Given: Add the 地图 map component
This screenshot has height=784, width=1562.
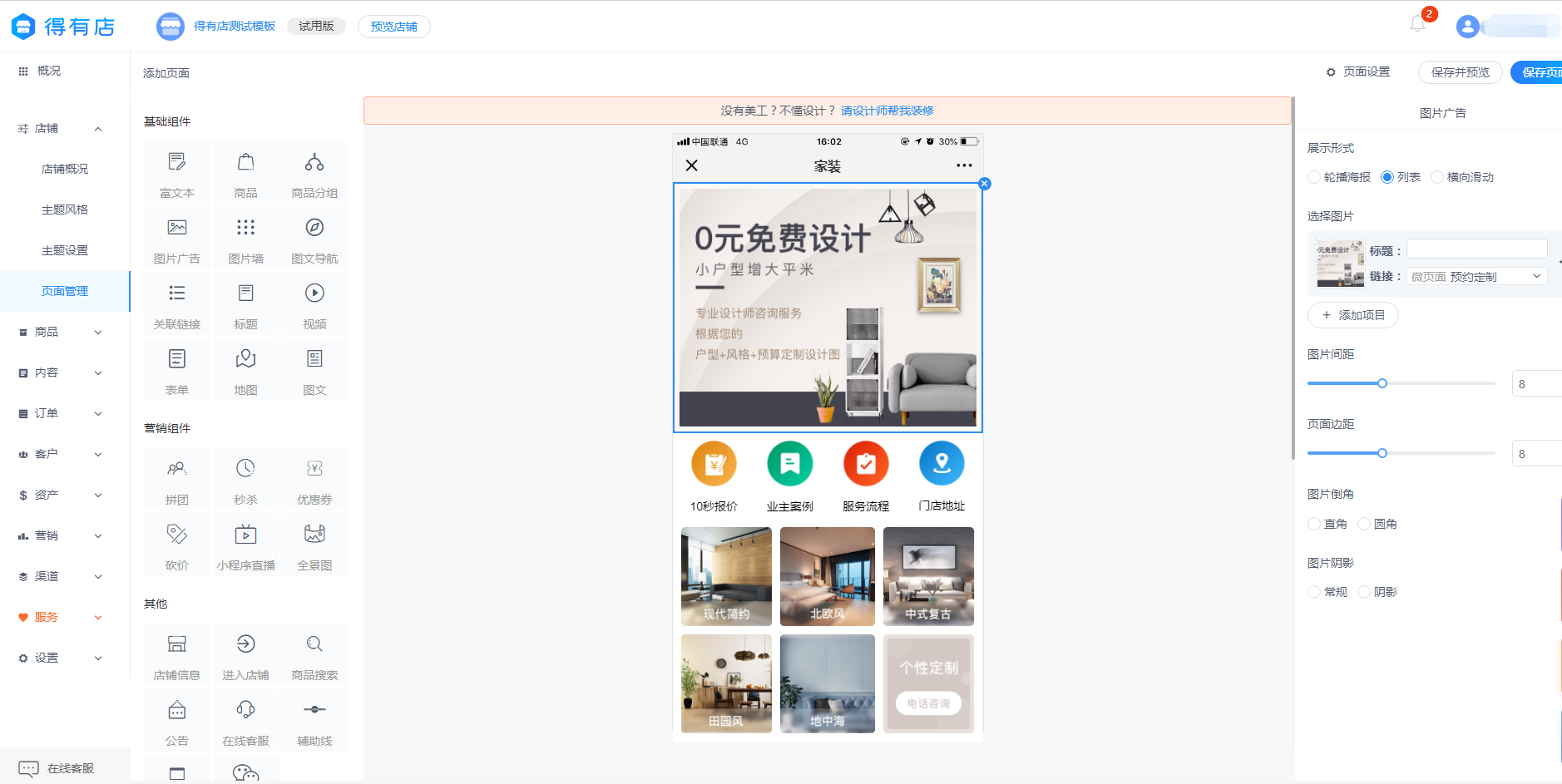Looking at the screenshot, I should [245, 371].
